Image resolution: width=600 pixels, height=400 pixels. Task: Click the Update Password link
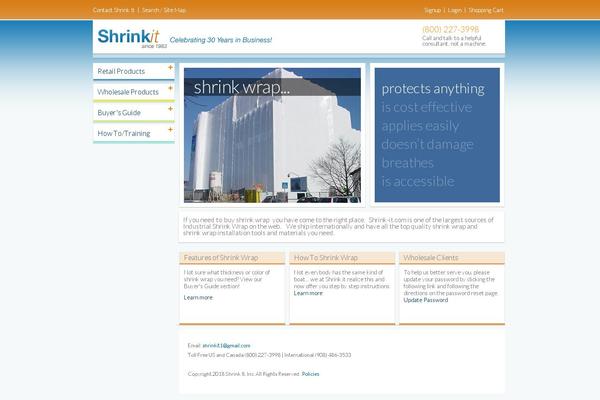coord(426,300)
